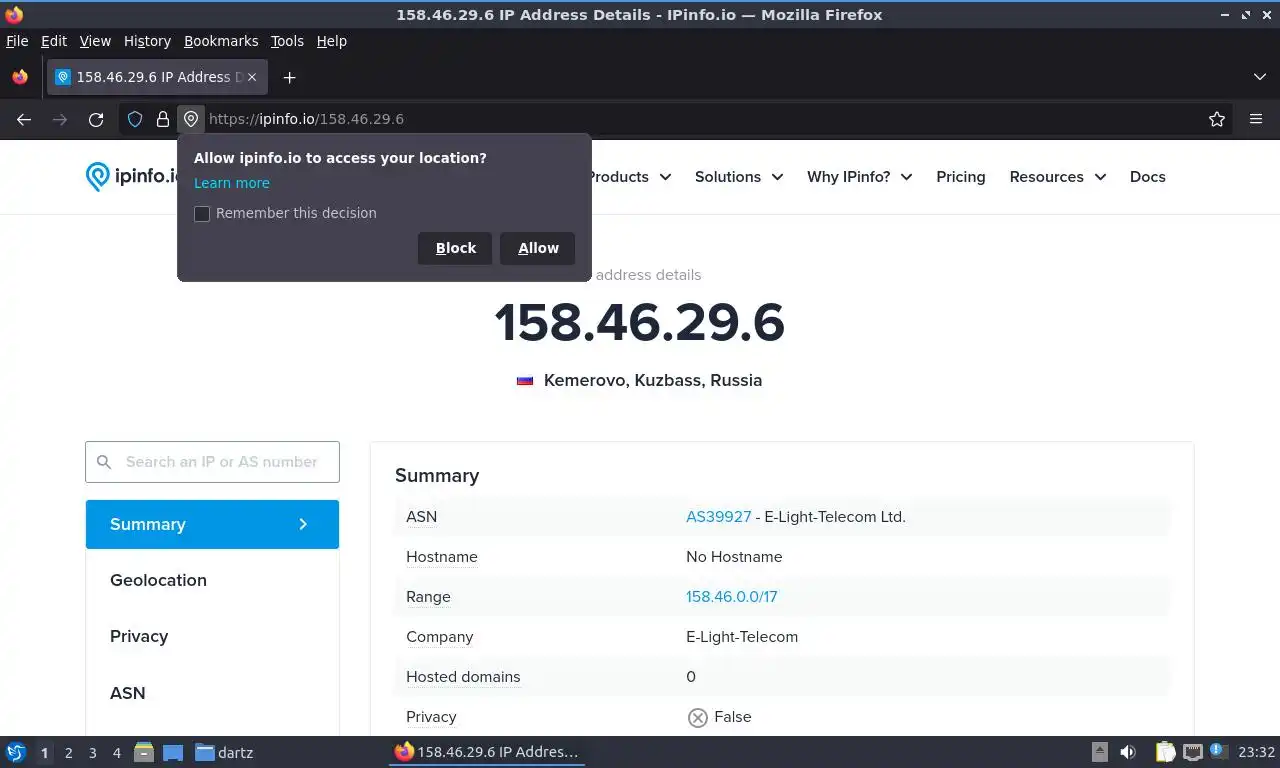The image size is (1280, 768).
Task: Close the 158.46.29.6 IP Address tab
Action: coord(252,77)
